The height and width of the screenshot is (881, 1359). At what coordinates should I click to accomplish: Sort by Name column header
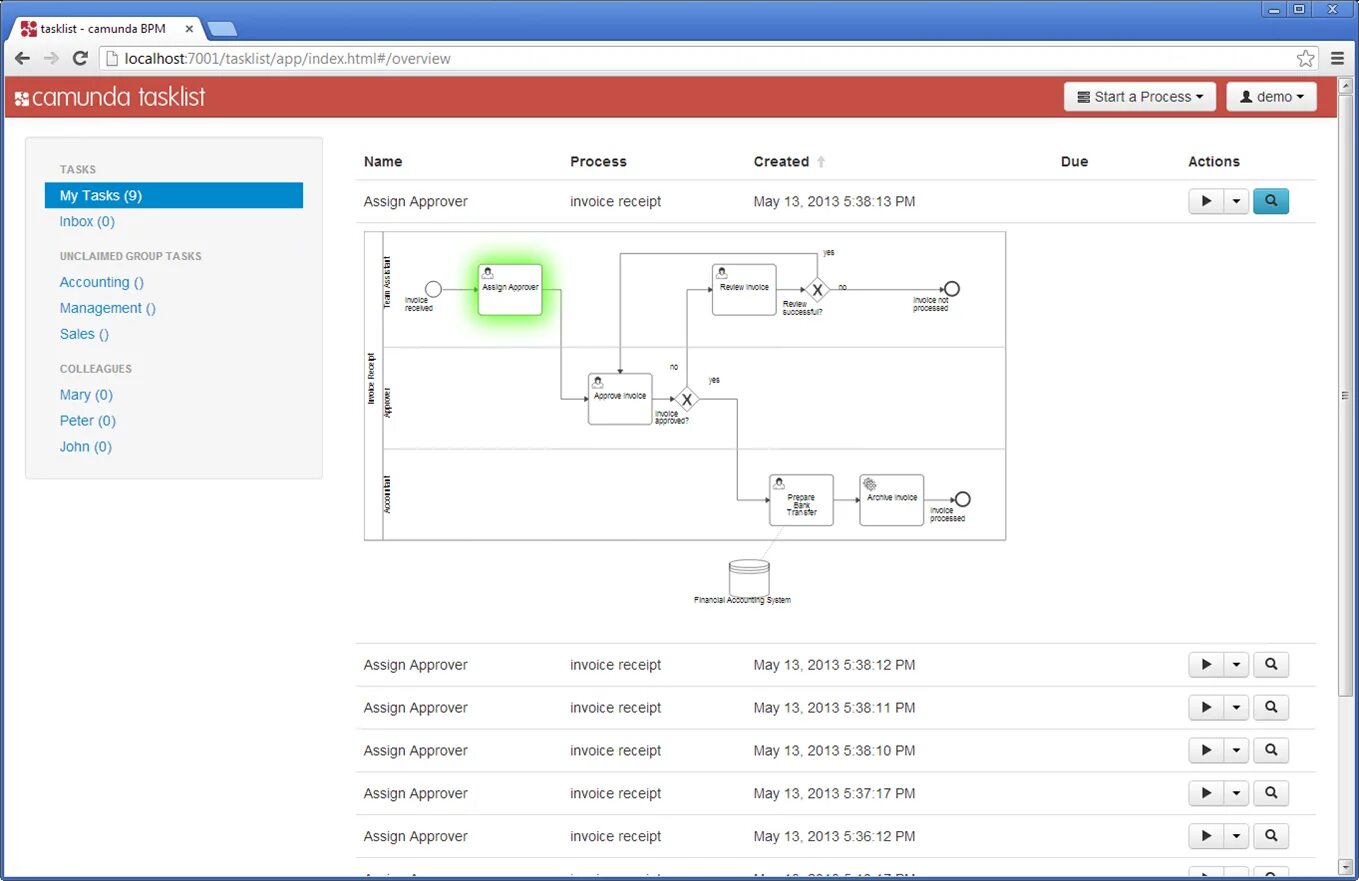383,162
